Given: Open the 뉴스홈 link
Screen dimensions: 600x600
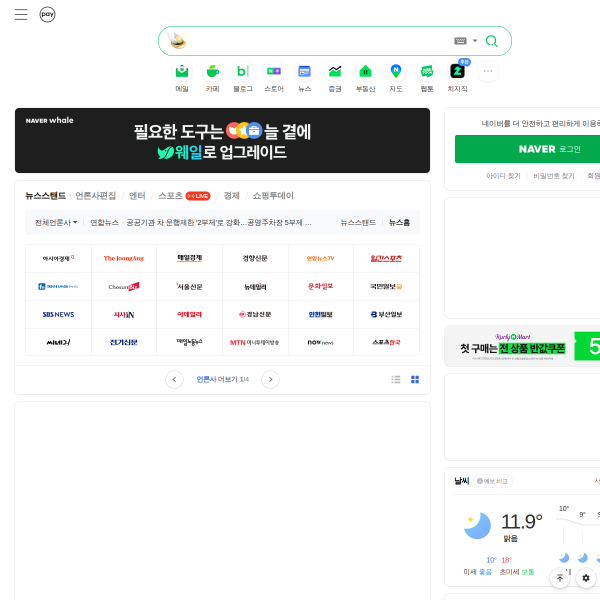Looking at the screenshot, I should tap(399, 223).
